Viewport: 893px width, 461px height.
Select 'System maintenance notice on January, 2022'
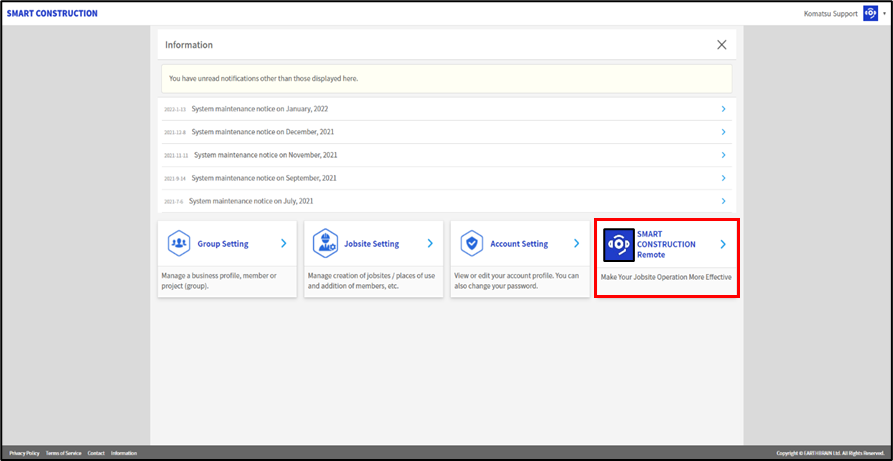pos(260,108)
